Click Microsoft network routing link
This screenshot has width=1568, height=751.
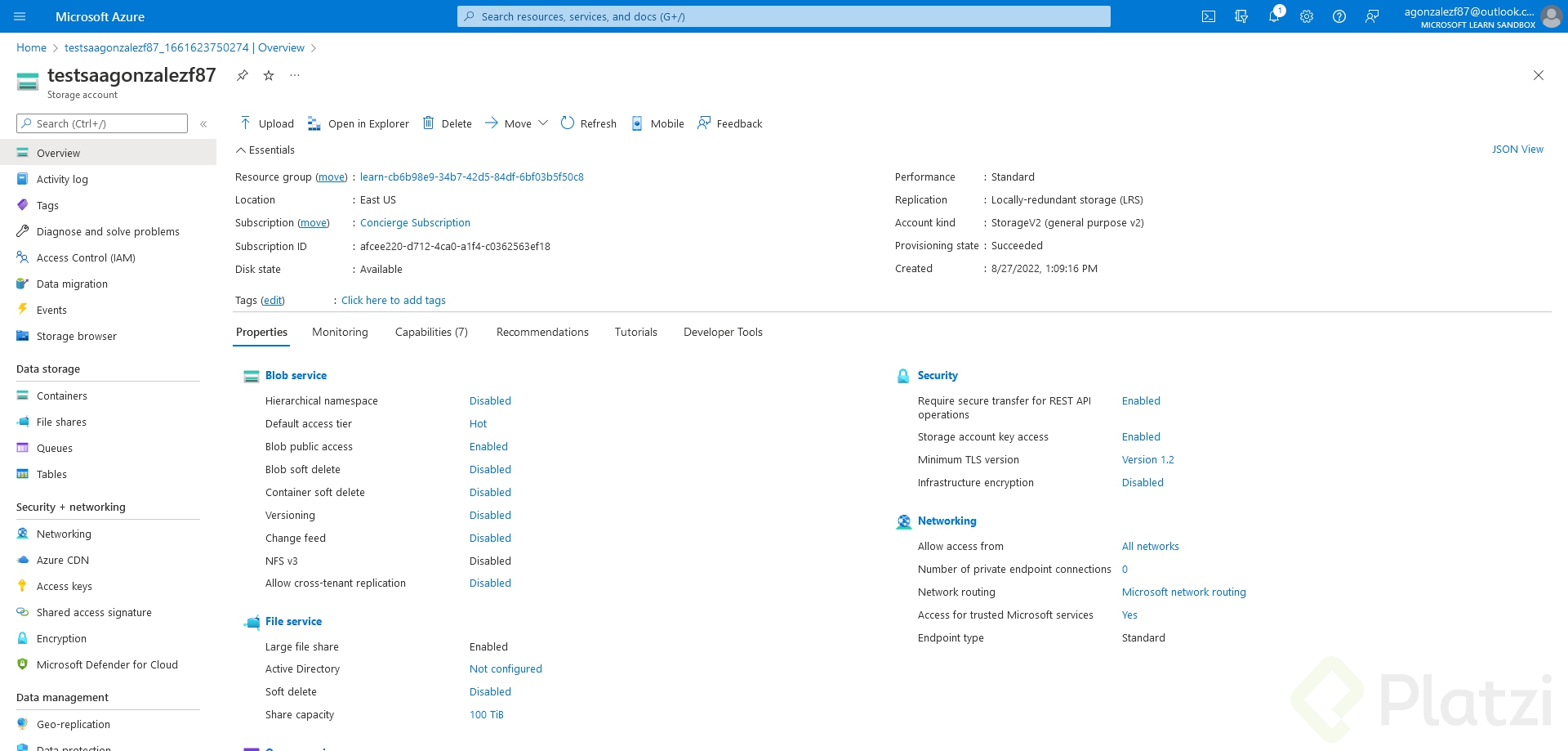pyautogui.click(x=1183, y=592)
